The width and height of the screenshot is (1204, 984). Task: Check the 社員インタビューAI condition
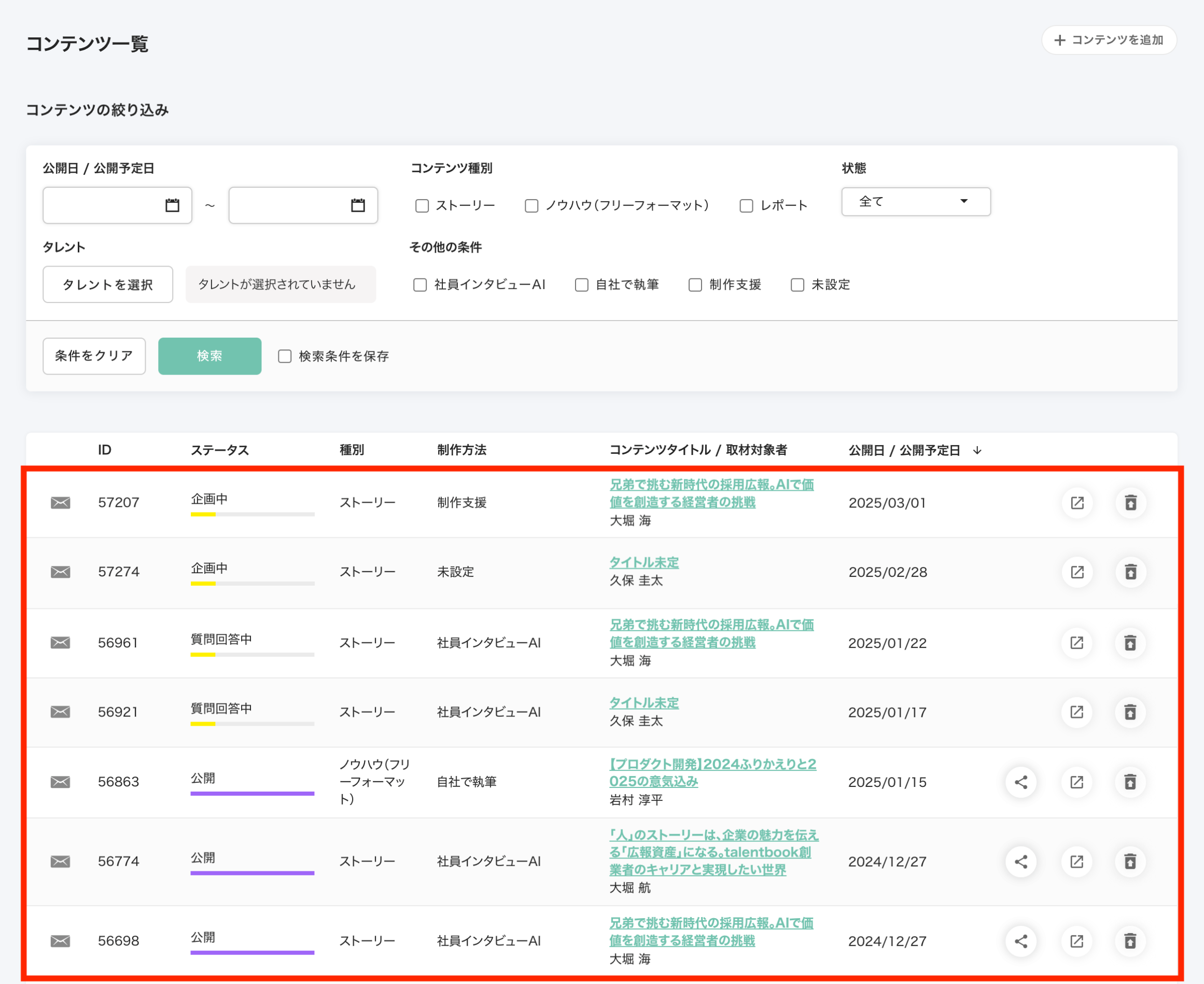point(420,285)
